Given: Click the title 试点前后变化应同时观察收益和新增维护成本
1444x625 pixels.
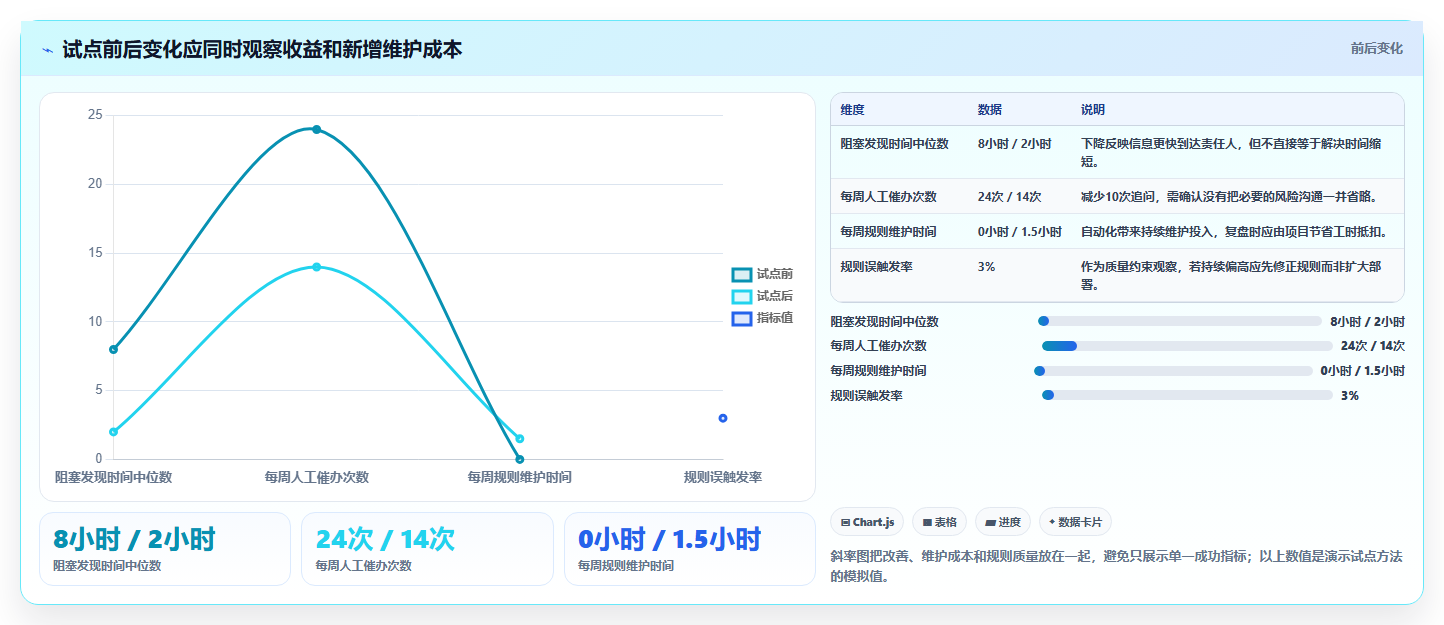Looking at the screenshot, I should point(262,50).
